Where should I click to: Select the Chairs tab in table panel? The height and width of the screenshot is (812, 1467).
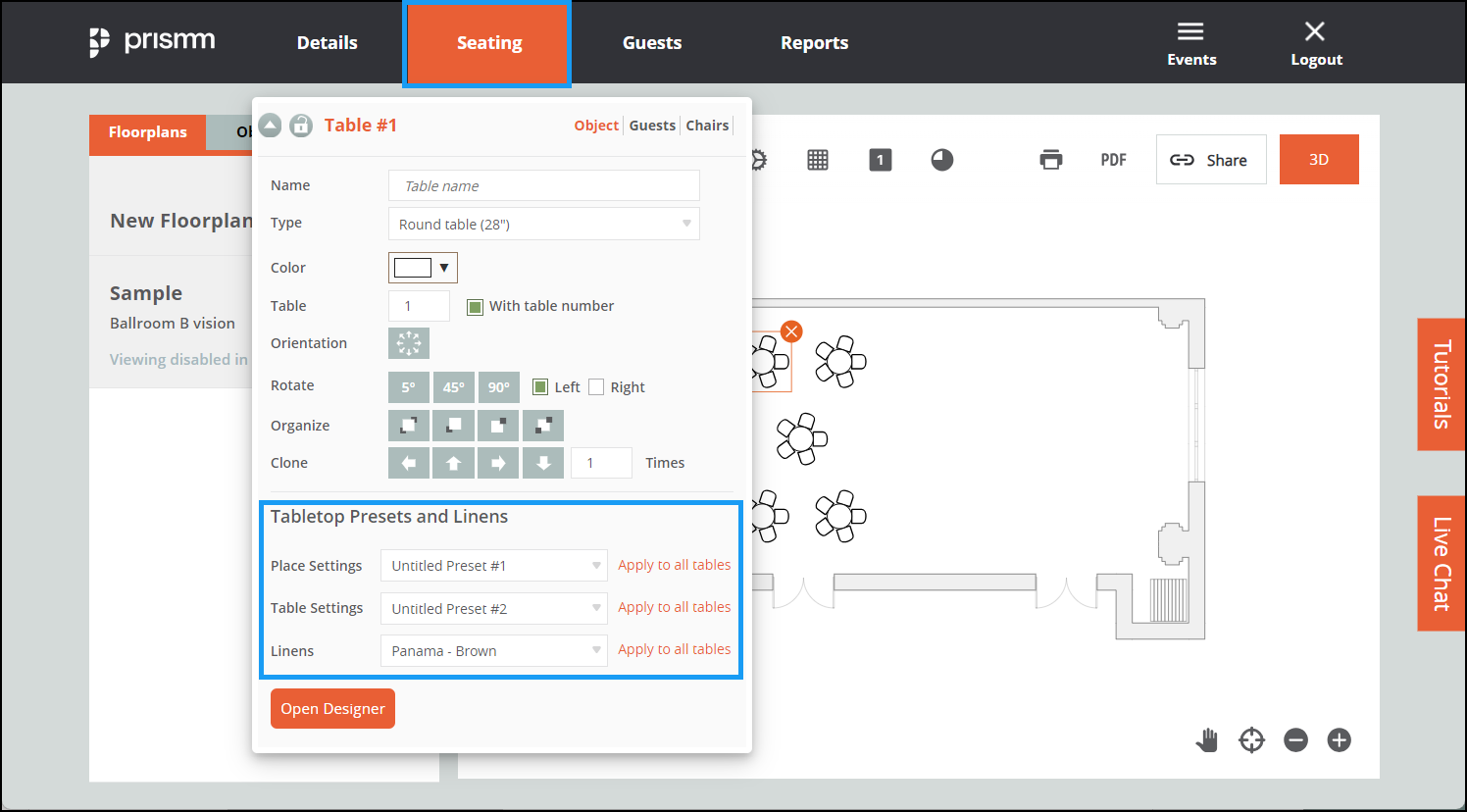click(707, 126)
